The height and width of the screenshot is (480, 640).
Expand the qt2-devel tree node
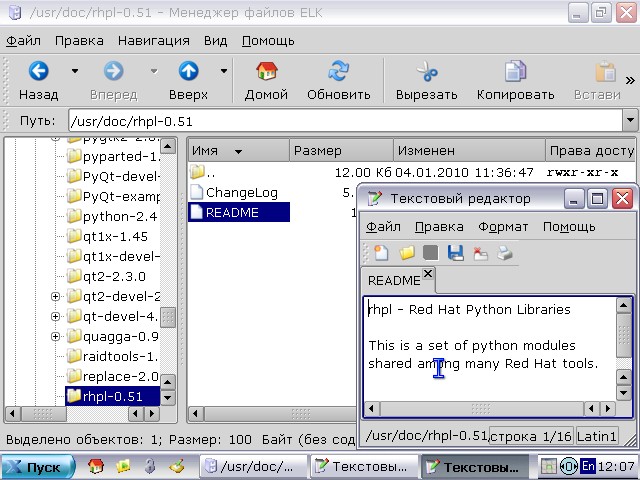(x=56, y=296)
